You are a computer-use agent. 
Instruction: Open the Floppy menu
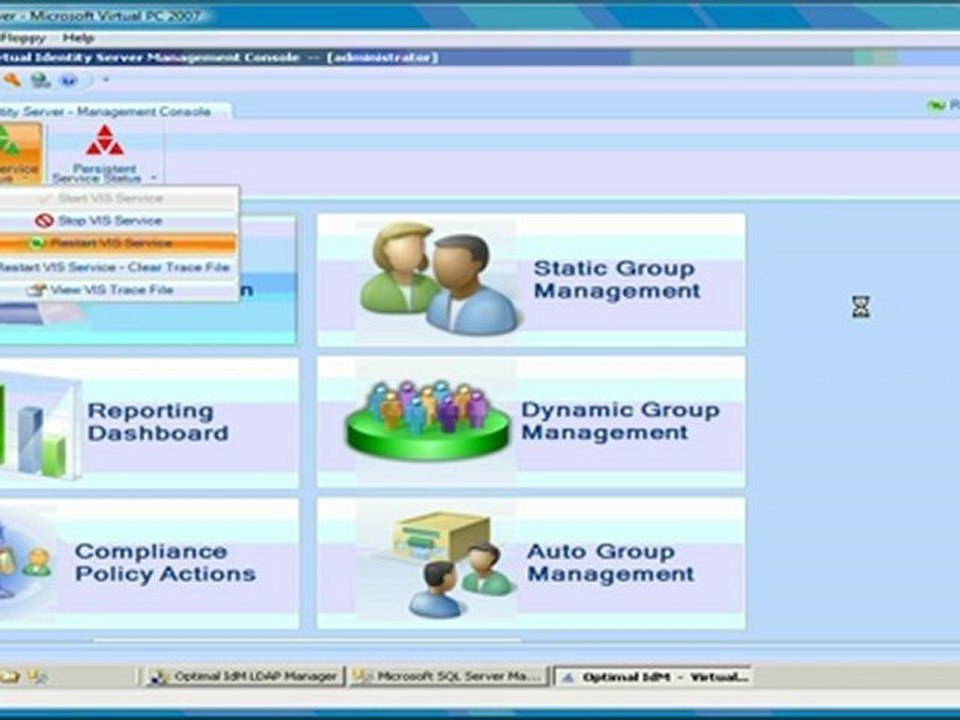(x=23, y=38)
